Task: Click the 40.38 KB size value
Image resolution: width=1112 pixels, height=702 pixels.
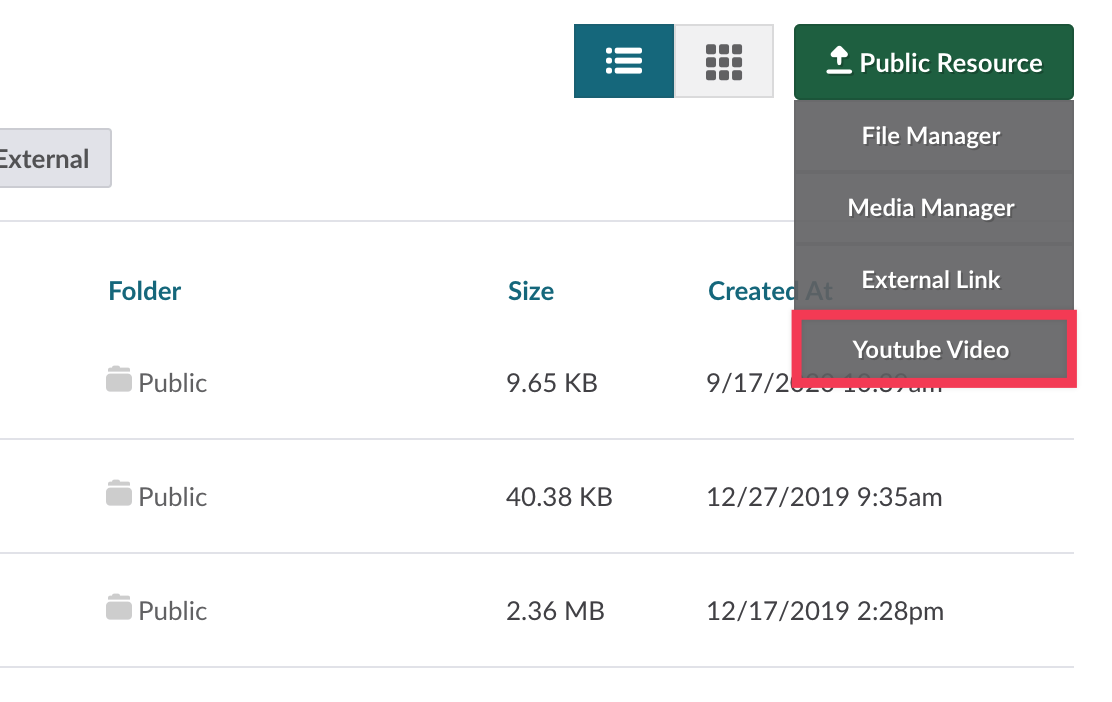Action: coord(559,497)
